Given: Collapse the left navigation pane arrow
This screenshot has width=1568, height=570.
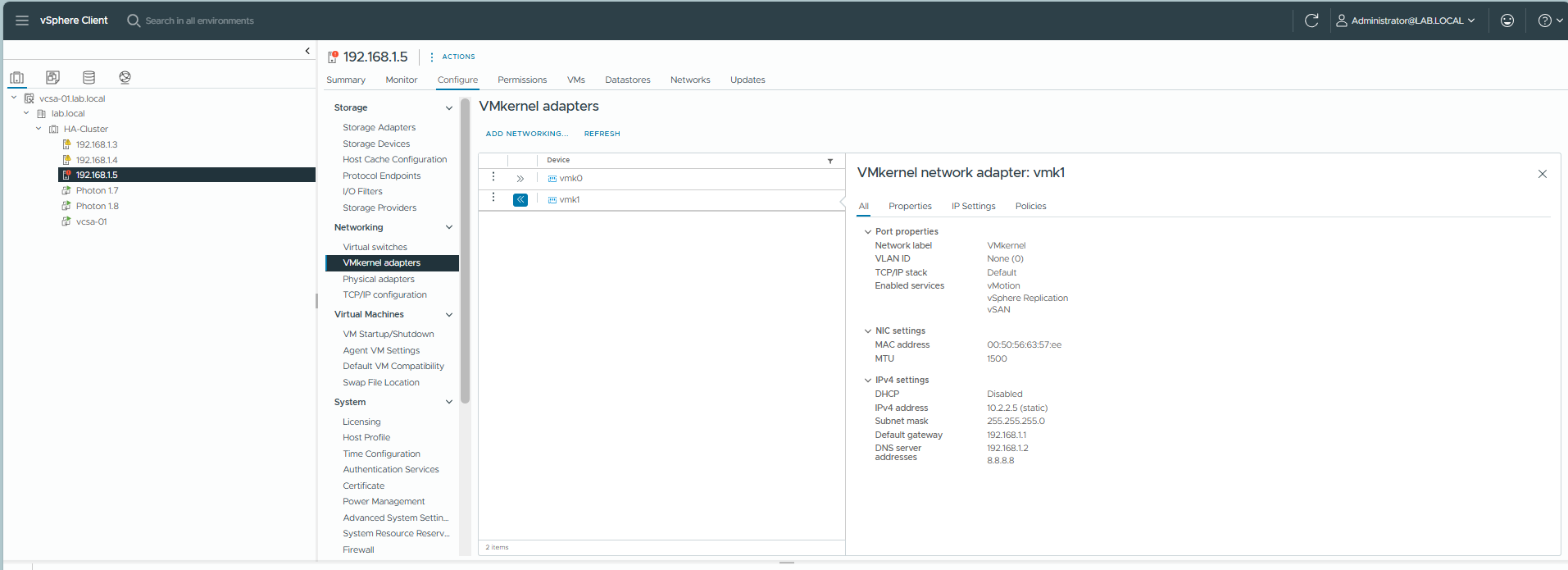Looking at the screenshot, I should click(x=307, y=51).
